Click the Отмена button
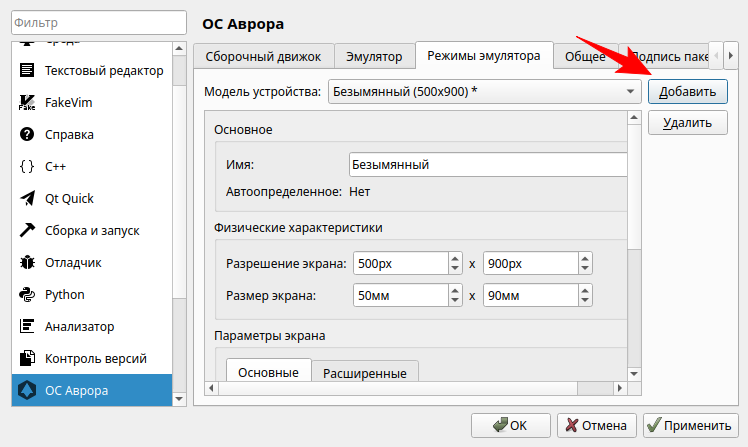Image resolution: width=748 pixels, height=447 pixels. 596,425
